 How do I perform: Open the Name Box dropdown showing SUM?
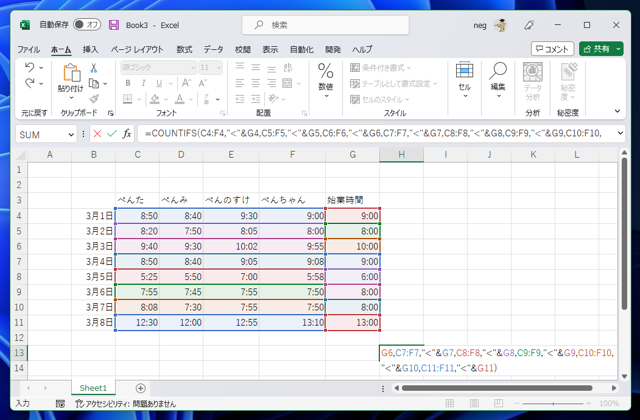coord(71,135)
